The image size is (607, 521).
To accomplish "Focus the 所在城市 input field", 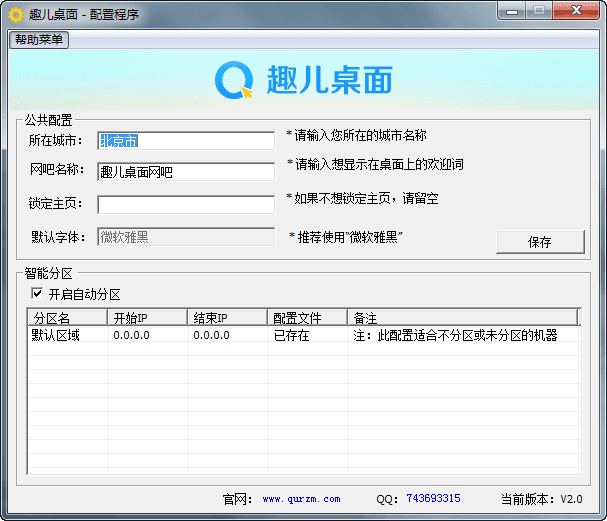I will pos(186,141).
